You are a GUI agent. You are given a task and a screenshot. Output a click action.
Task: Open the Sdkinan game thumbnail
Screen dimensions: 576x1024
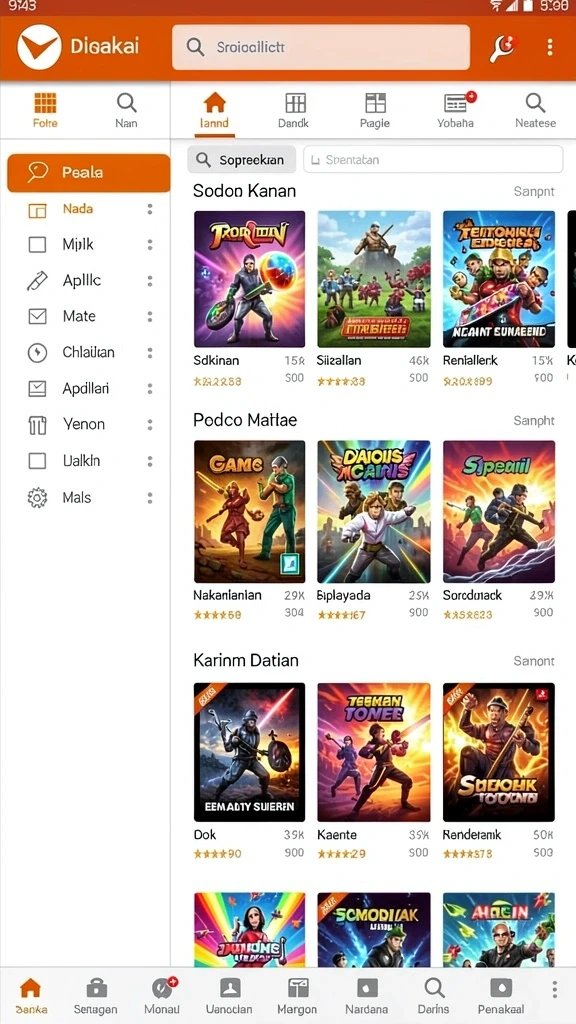tap(249, 279)
